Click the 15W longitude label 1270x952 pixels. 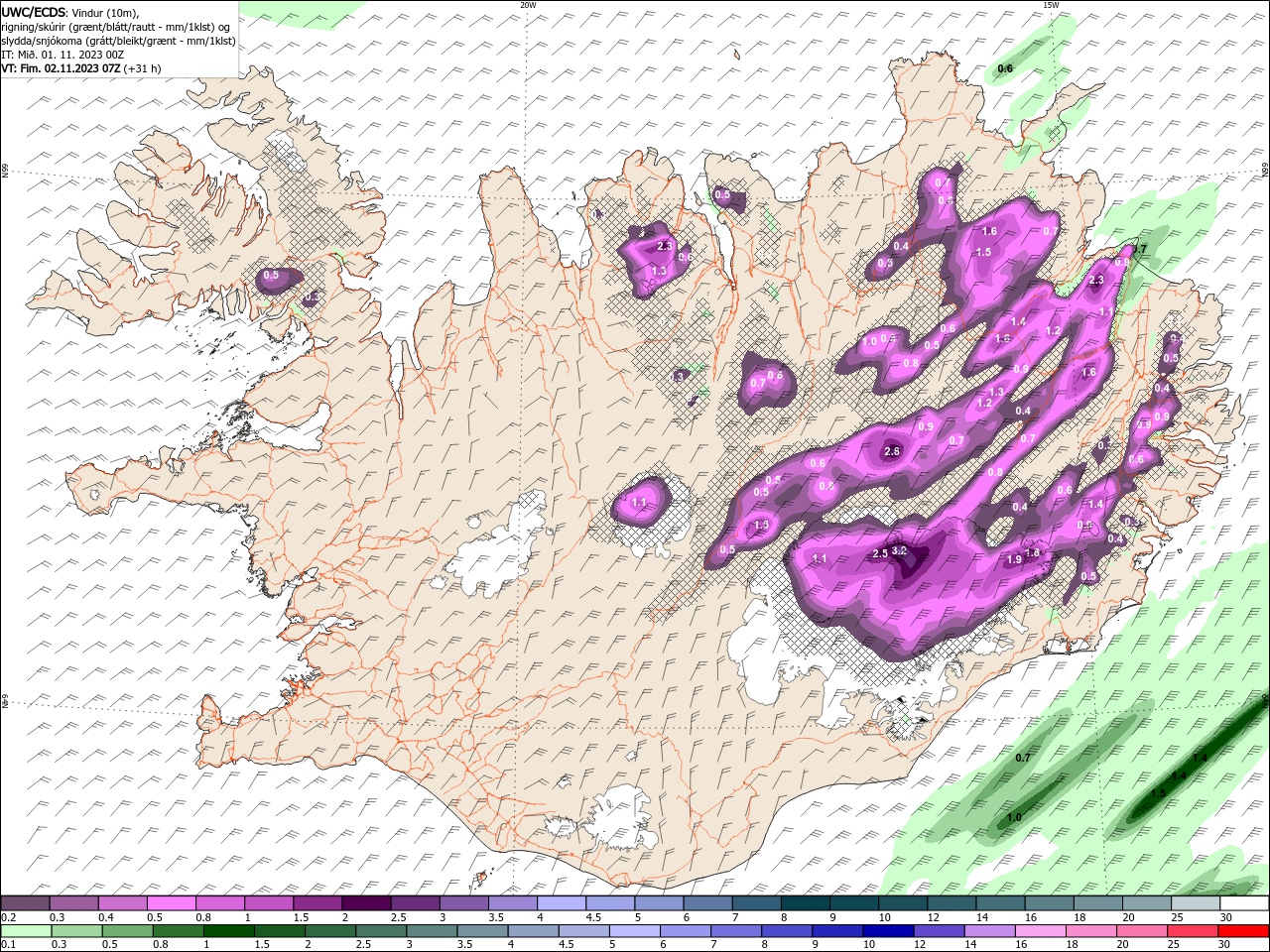click(1051, 5)
